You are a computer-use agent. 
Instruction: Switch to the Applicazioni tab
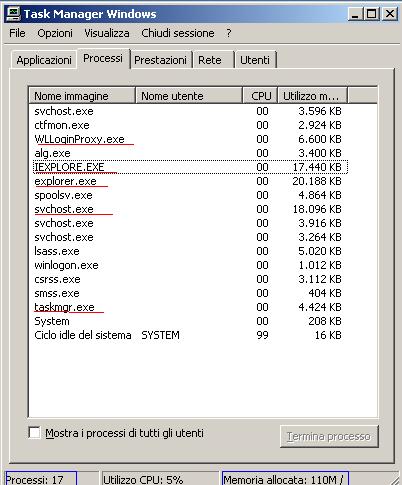[44, 60]
